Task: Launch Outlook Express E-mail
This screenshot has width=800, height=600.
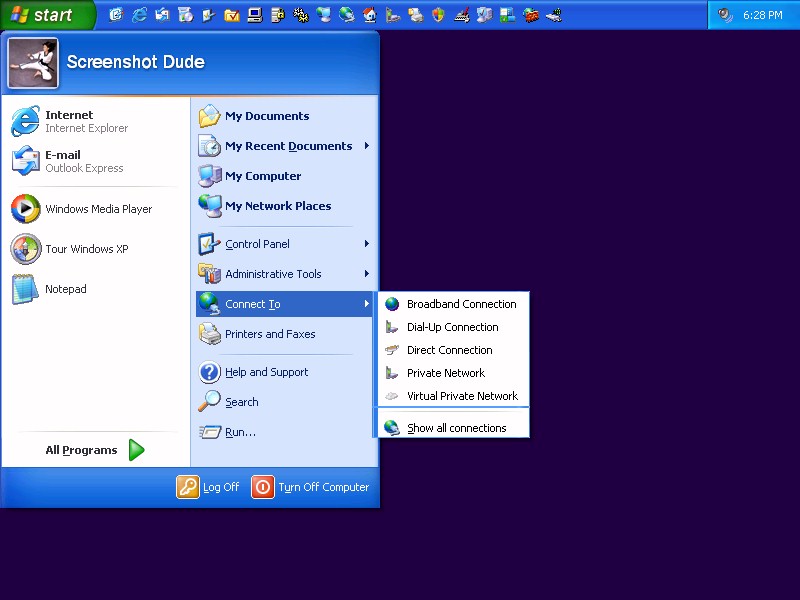Action: click(x=70, y=161)
